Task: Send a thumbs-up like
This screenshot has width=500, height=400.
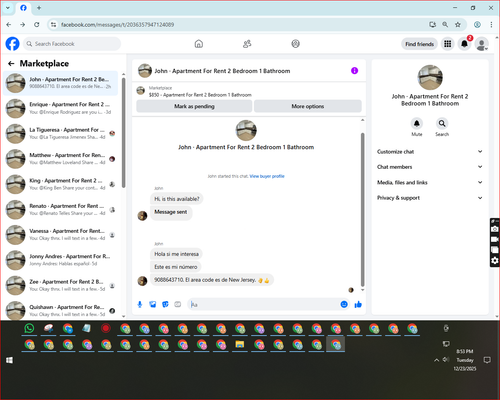Action: click(x=358, y=304)
